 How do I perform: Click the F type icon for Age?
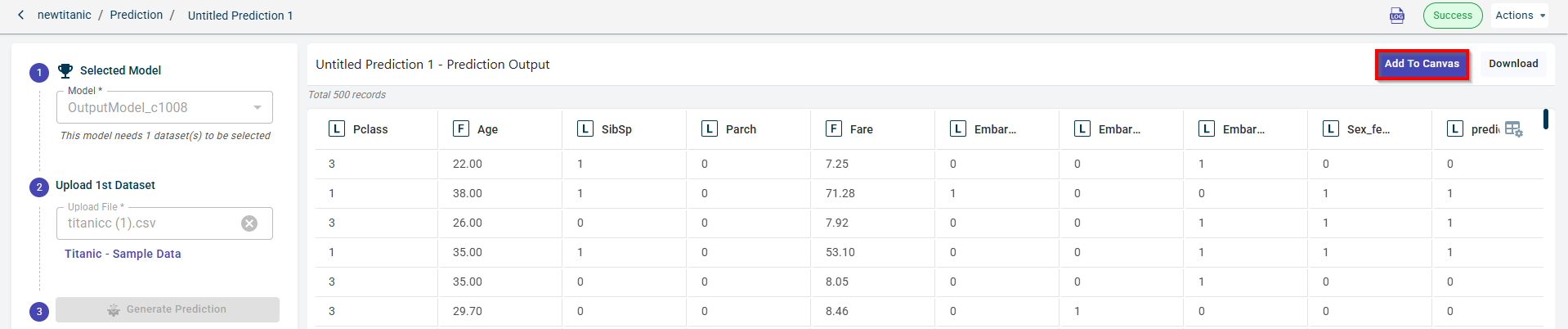tap(461, 129)
